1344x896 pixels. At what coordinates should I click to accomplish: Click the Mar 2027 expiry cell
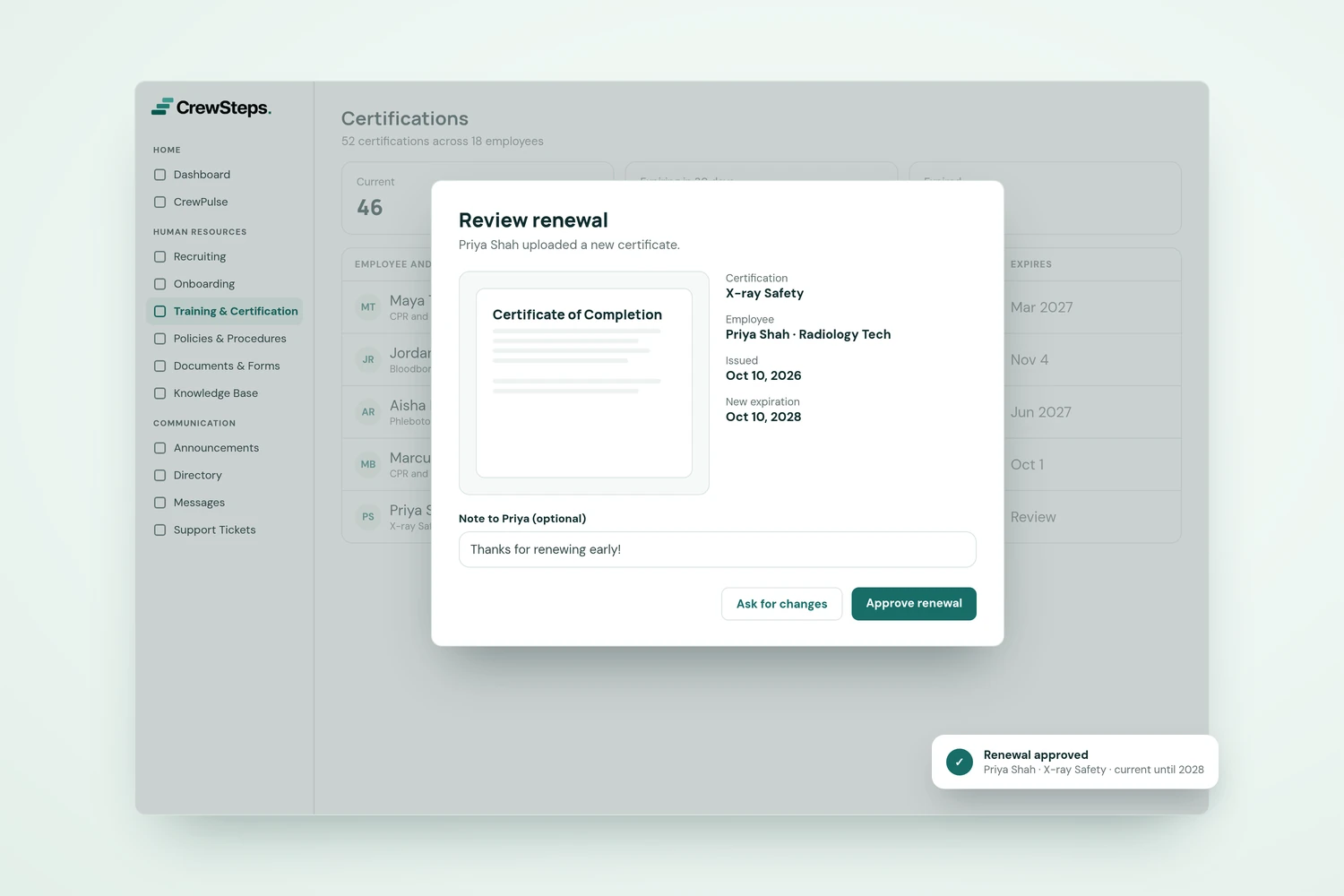coord(1041,307)
